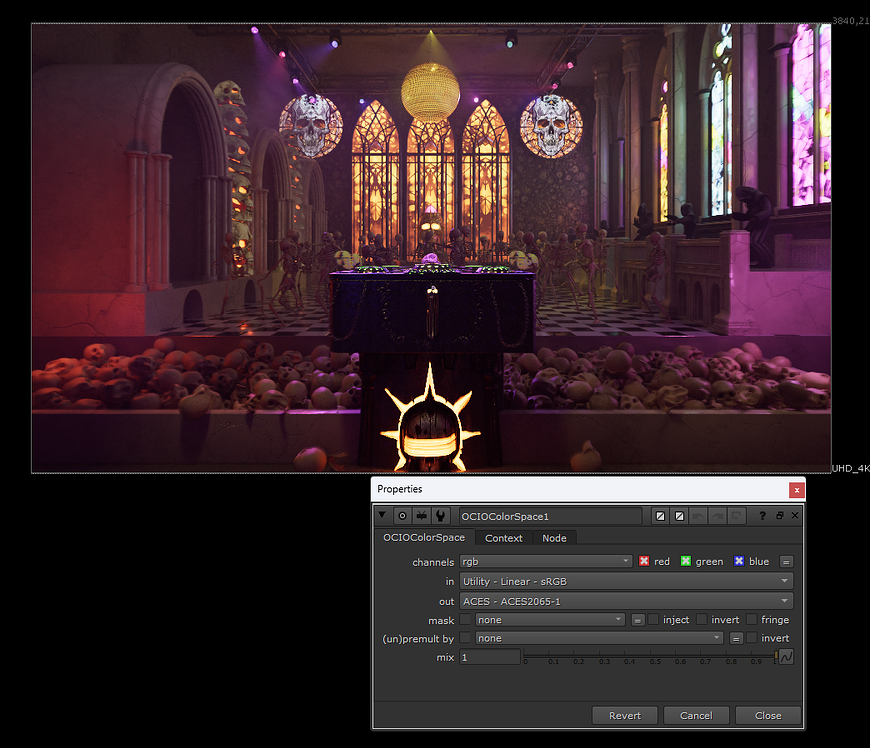Viewport: 870px width, 748px height.
Task: Open the 'out' ACES2065-1 dropdown
Action: click(x=626, y=601)
